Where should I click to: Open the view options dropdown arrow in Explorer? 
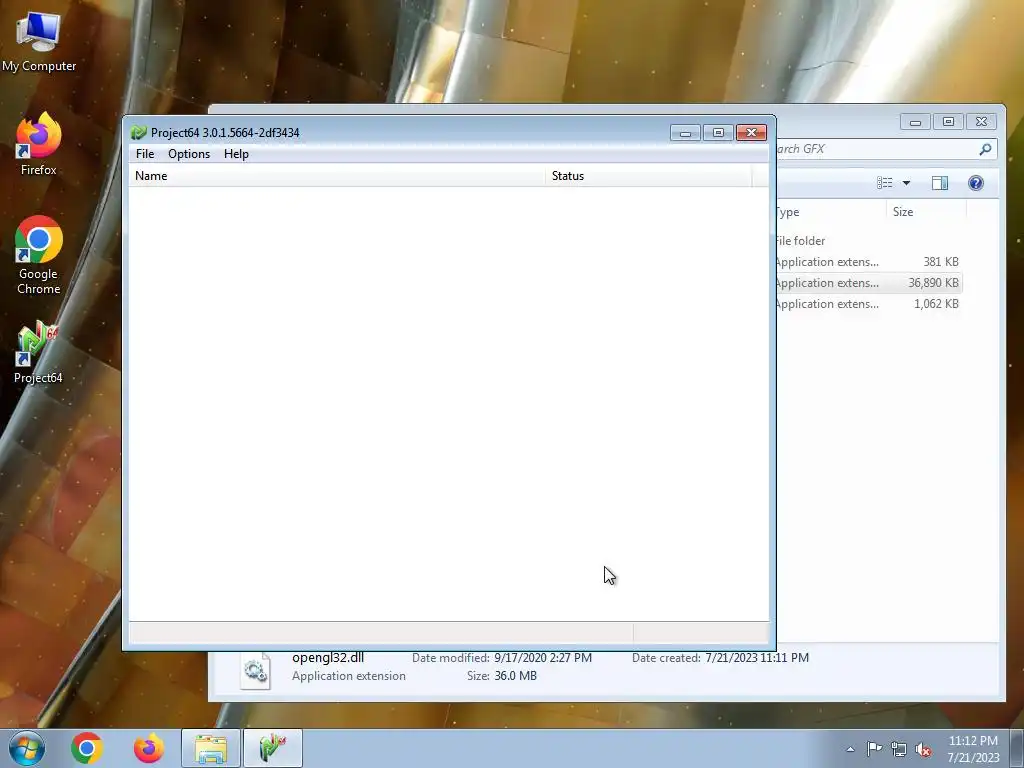[x=906, y=183]
